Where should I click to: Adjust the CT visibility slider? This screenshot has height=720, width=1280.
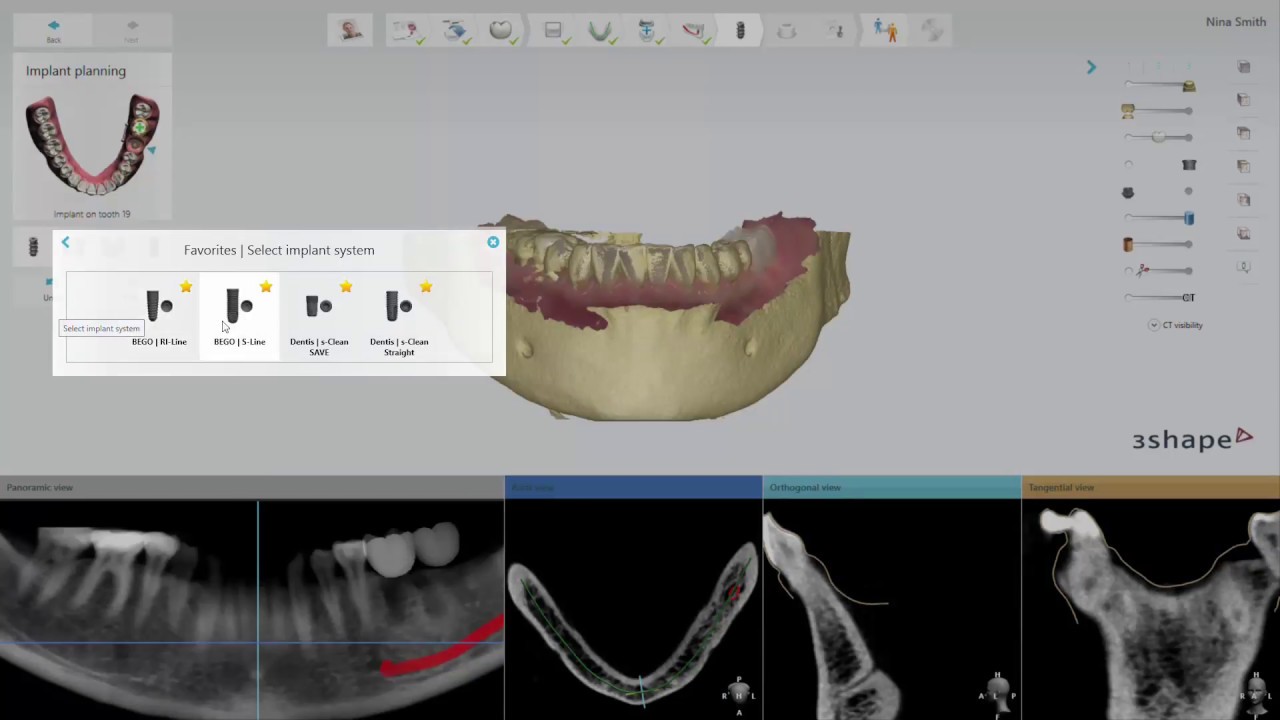pyautogui.click(x=1160, y=297)
